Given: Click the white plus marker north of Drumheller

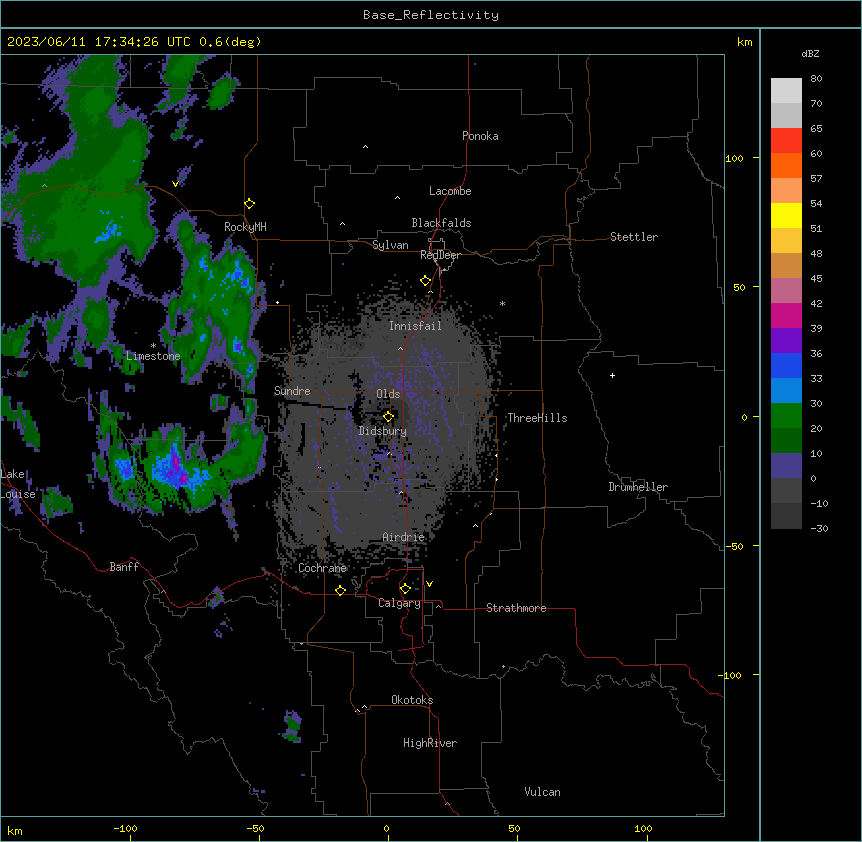Looking at the screenshot, I should coord(612,375).
